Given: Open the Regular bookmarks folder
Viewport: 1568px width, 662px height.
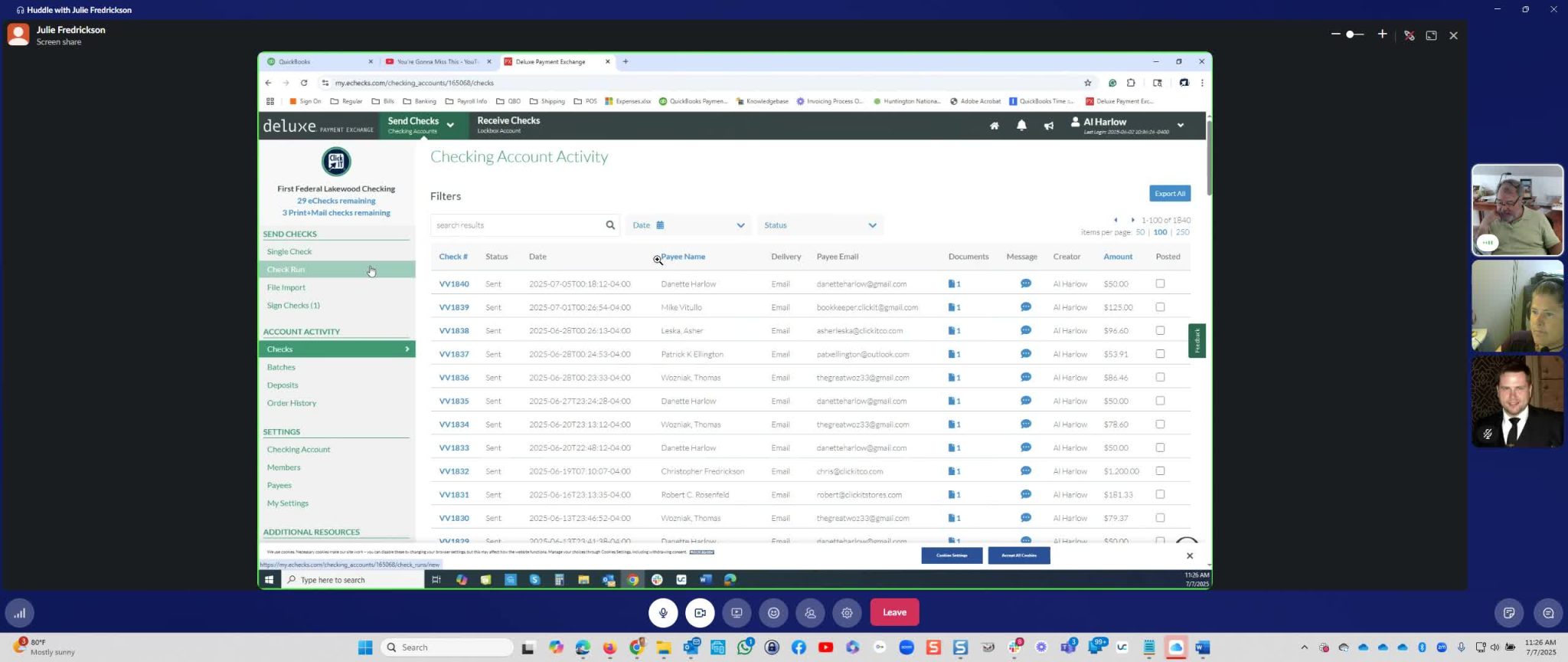Looking at the screenshot, I should pos(347,101).
